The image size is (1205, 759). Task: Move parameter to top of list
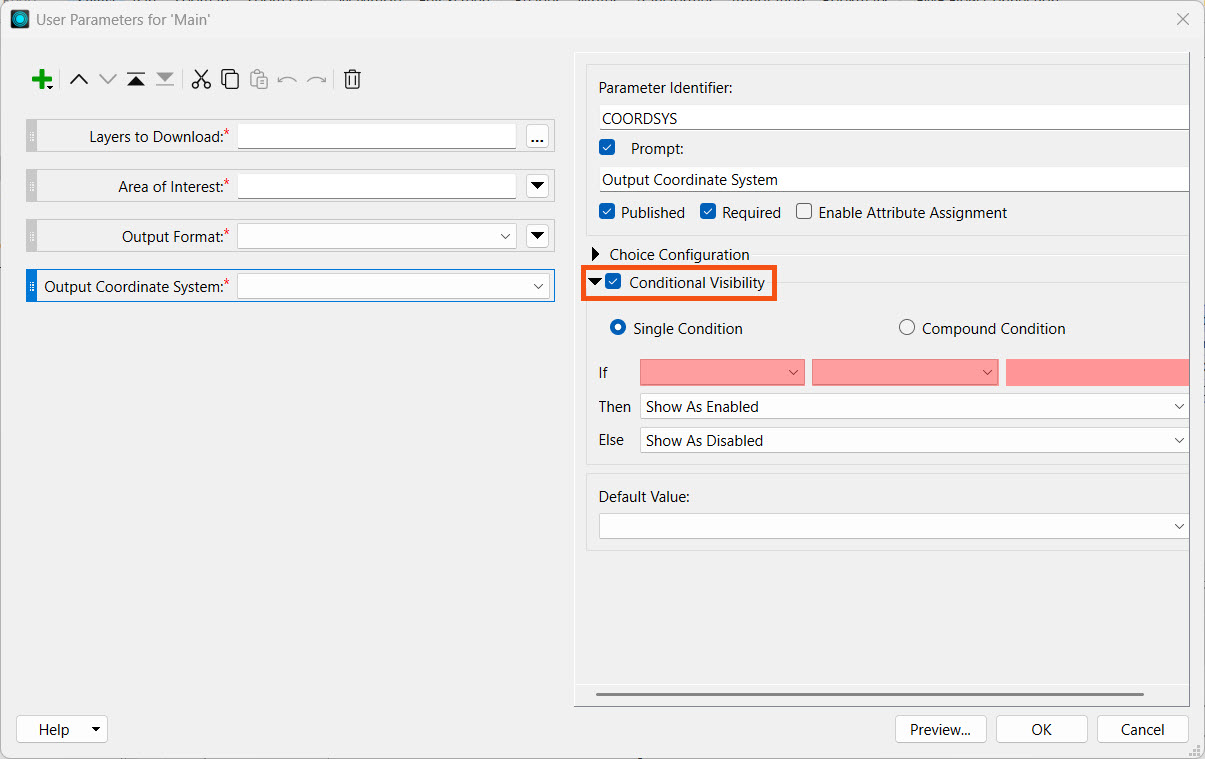pyautogui.click(x=136, y=79)
